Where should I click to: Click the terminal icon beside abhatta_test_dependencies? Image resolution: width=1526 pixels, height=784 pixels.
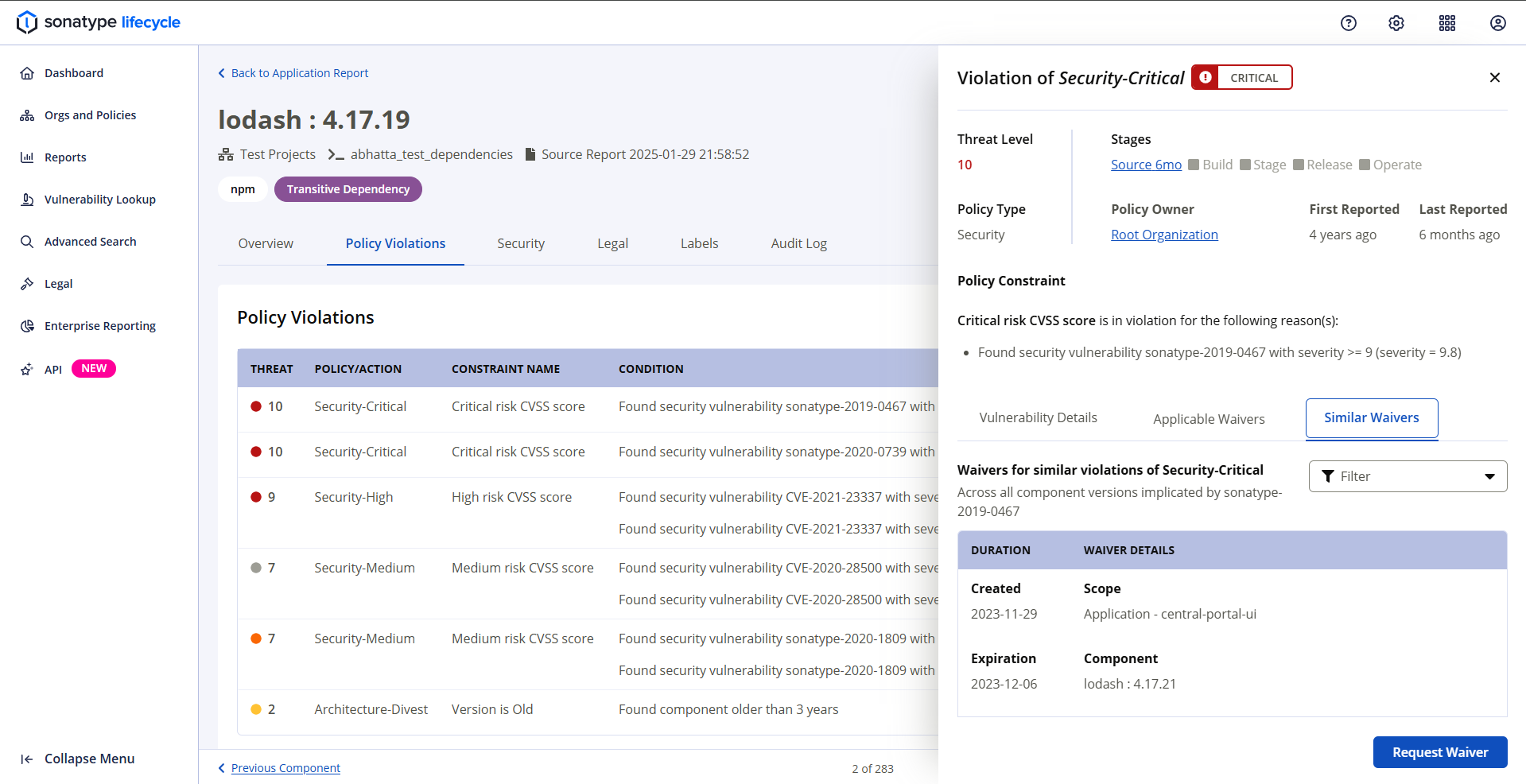click(x=336, y=154)
